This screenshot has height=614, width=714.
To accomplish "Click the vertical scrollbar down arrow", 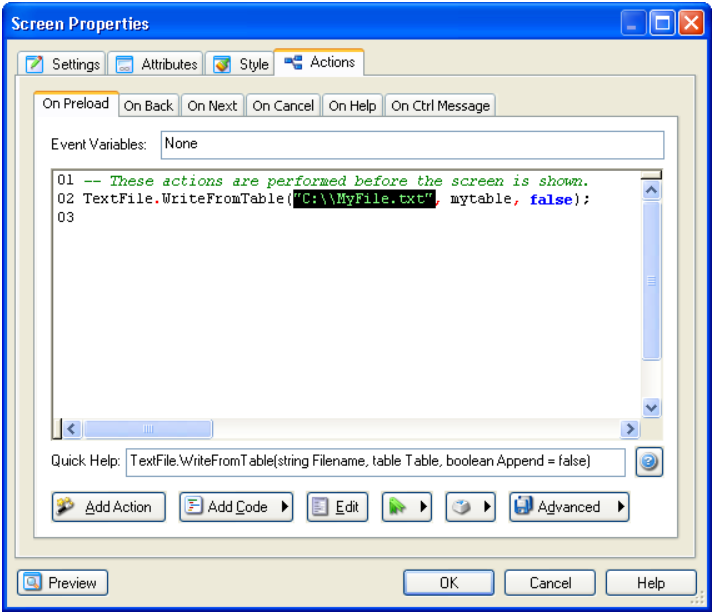I will click(652, 407).
